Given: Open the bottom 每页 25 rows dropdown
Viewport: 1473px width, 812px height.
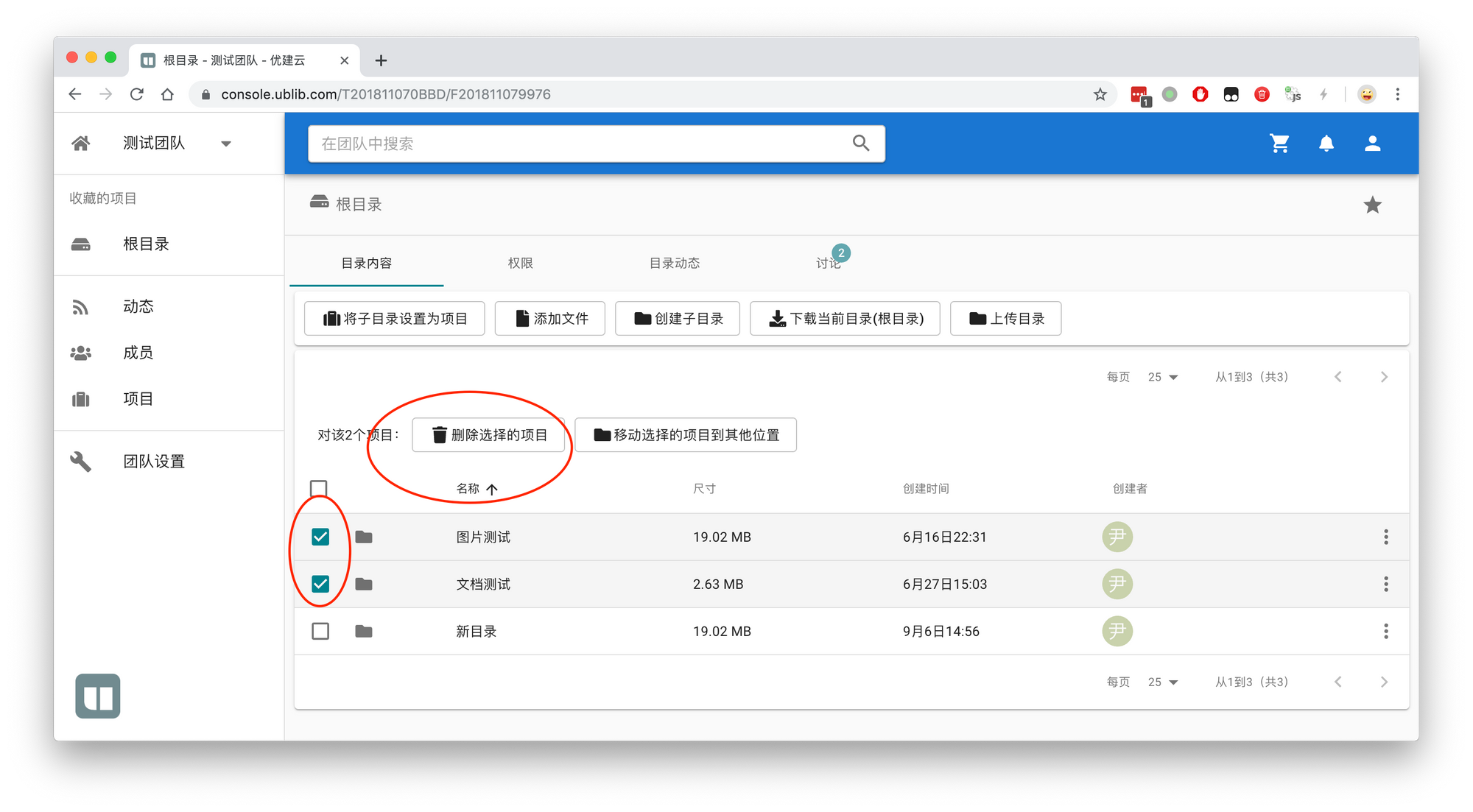Looking at the screenshot, I should [x=1163, y=682].
